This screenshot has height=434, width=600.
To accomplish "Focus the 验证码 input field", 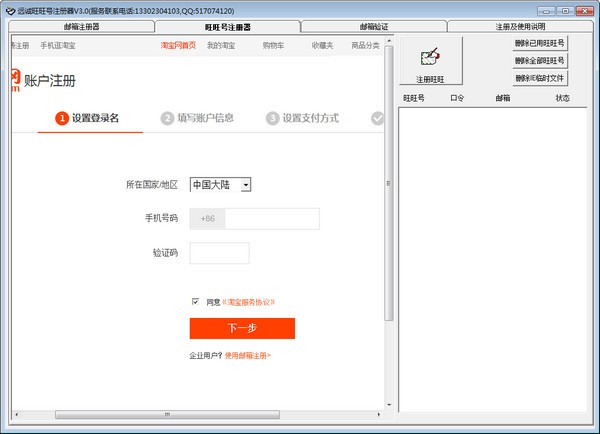I will 220,253.
